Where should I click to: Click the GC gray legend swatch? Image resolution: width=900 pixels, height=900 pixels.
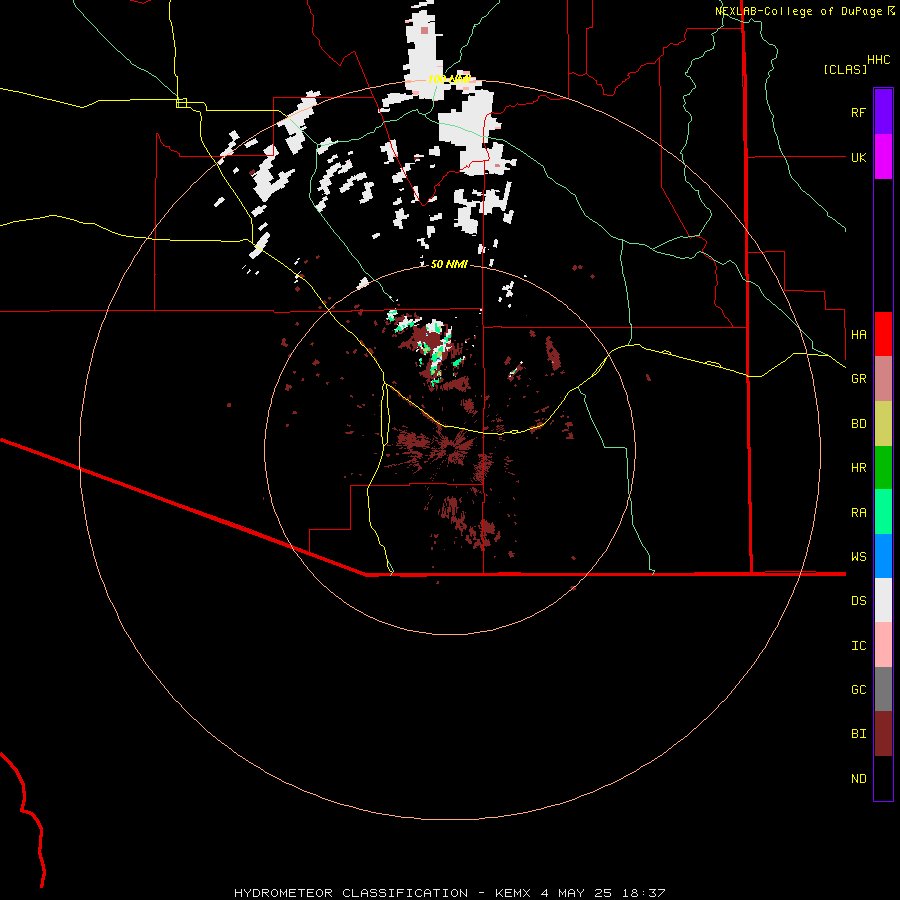[x=883, y=689]
